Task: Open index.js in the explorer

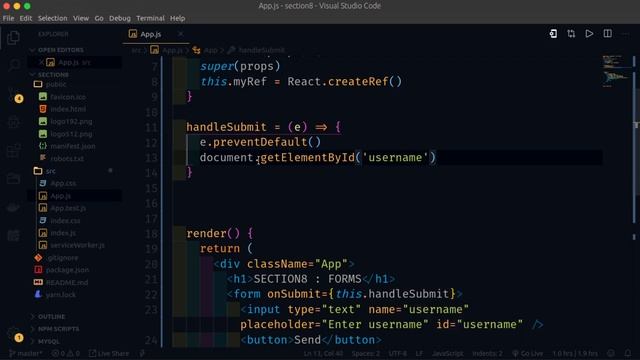Action: pos(58,233)
